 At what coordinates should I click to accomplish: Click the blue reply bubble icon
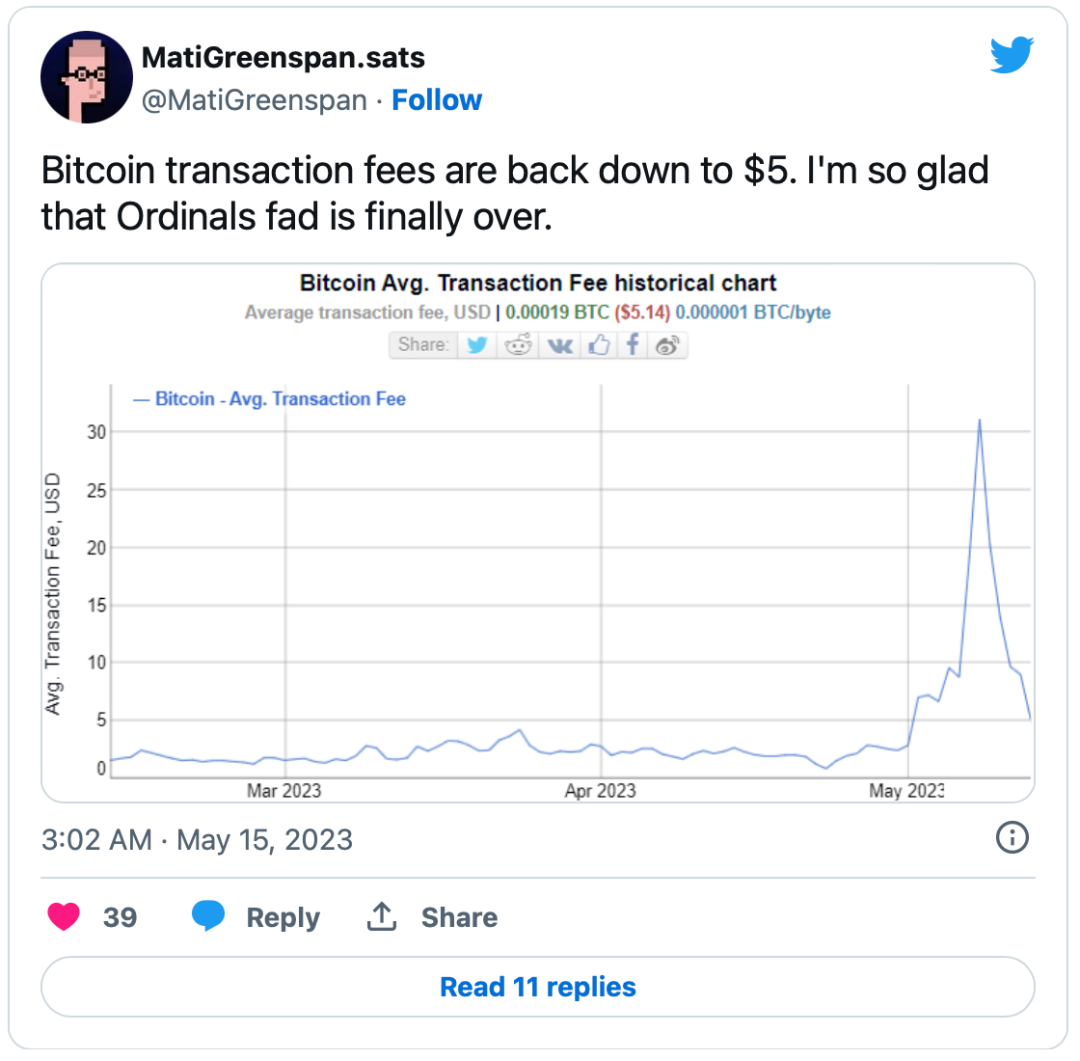pos(208,916)
